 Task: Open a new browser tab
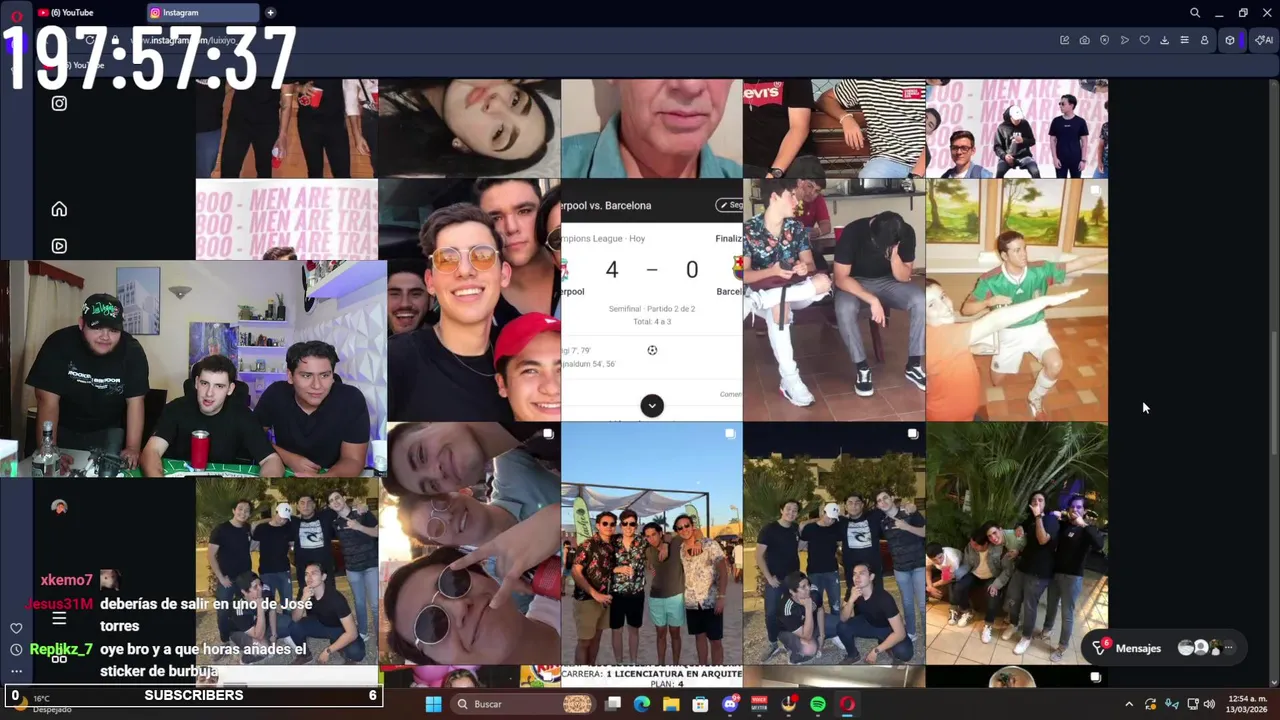click(x=270, y=13)
